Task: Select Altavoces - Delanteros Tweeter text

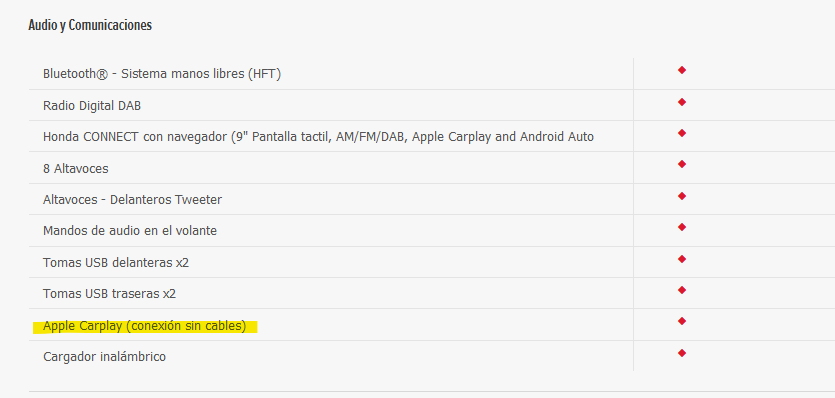Action: click(x=133, y=200)
